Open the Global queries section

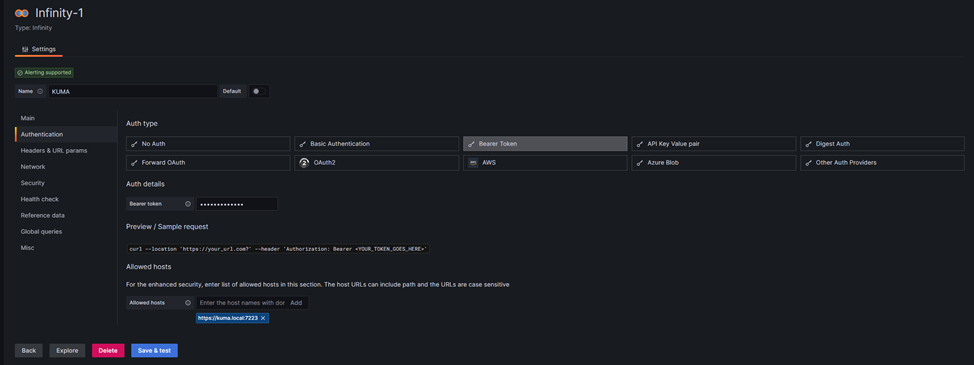pos(41,231)
